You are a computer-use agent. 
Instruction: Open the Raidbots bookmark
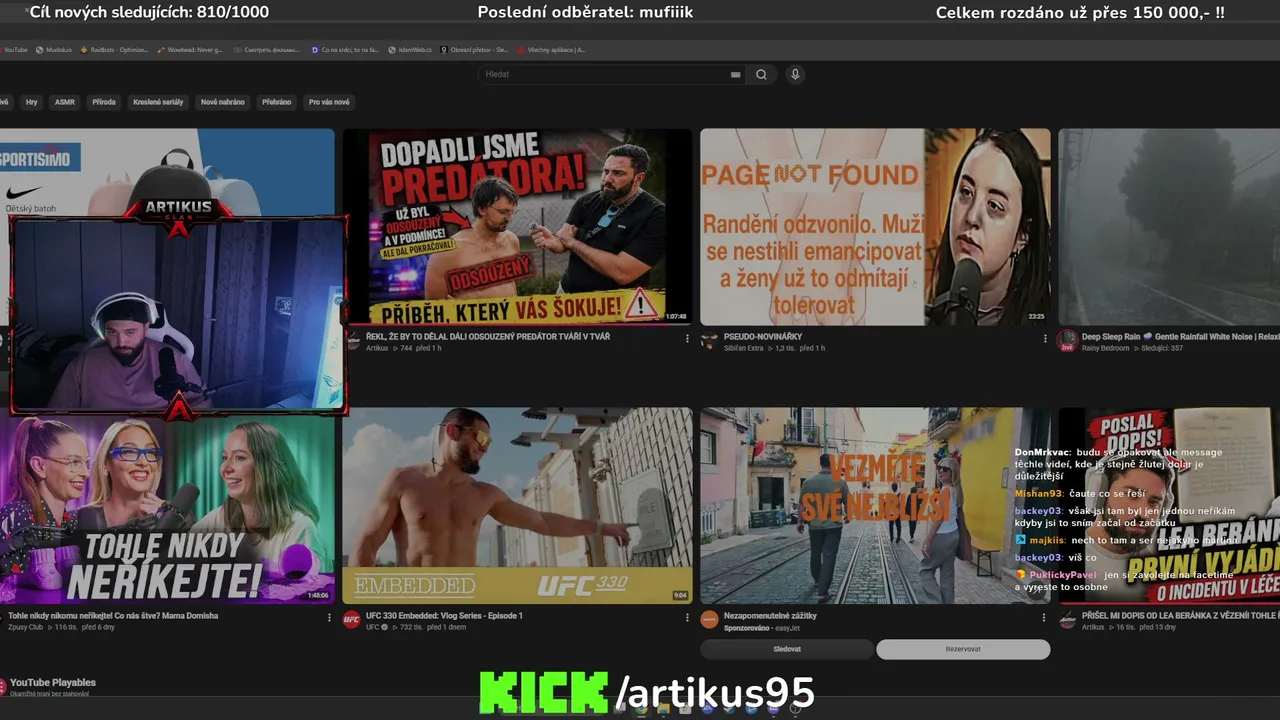click(114, 49)
